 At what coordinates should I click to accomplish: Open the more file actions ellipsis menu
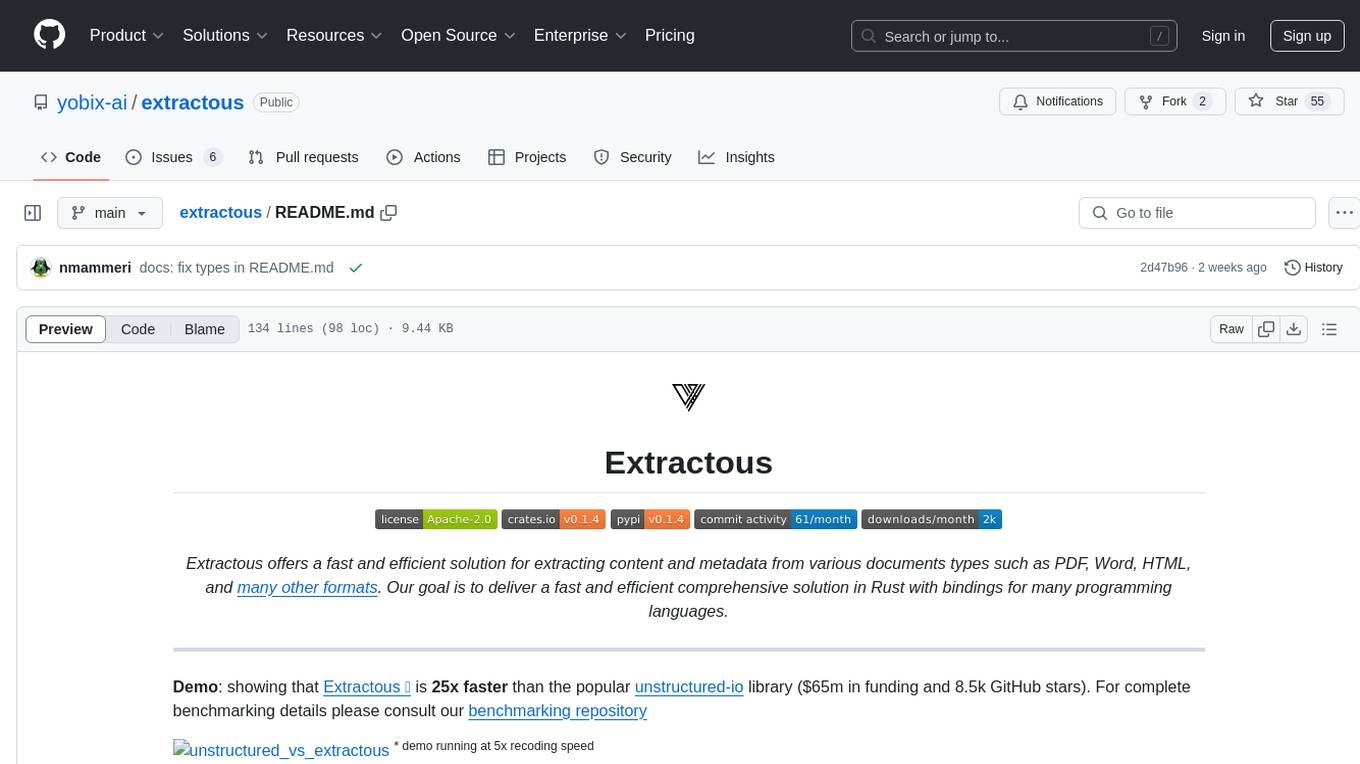pyautogui.click(x=1344, y=213)
